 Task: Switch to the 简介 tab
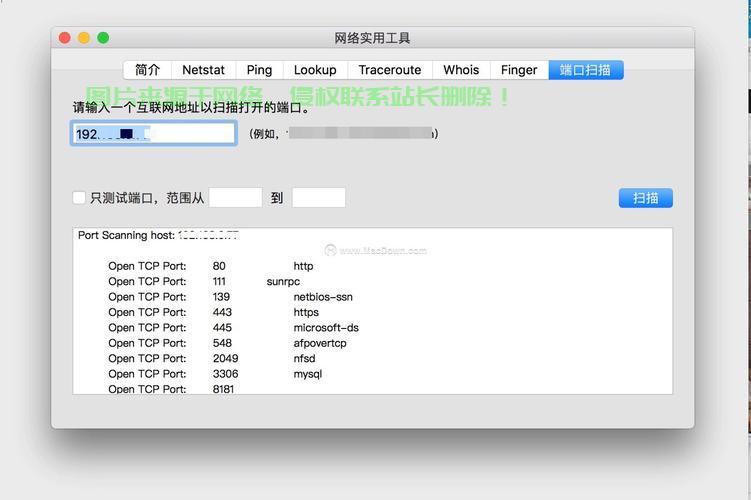pos(147,70)
